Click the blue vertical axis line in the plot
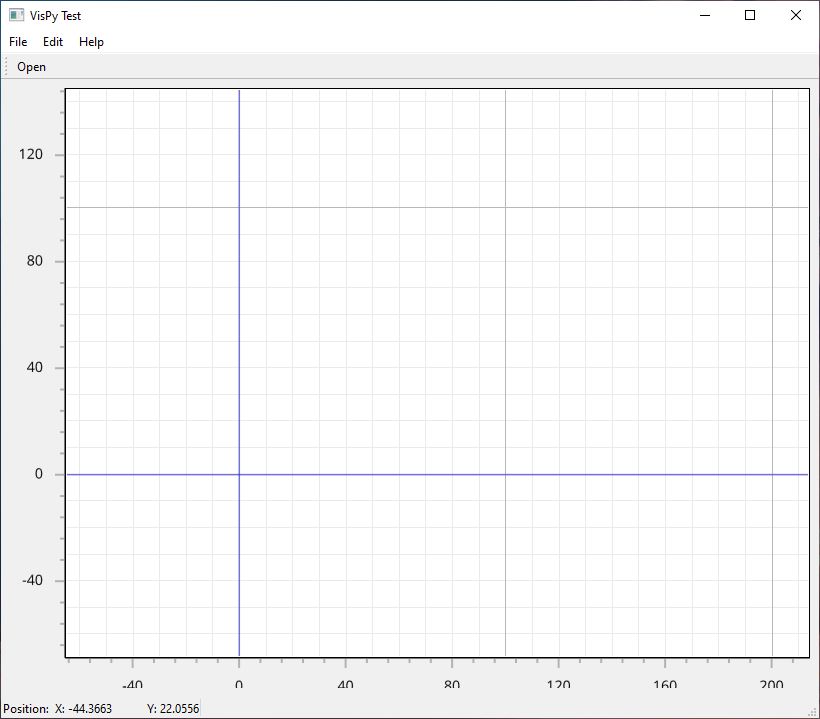The image size is (820, 719). [x=239, y=300]
